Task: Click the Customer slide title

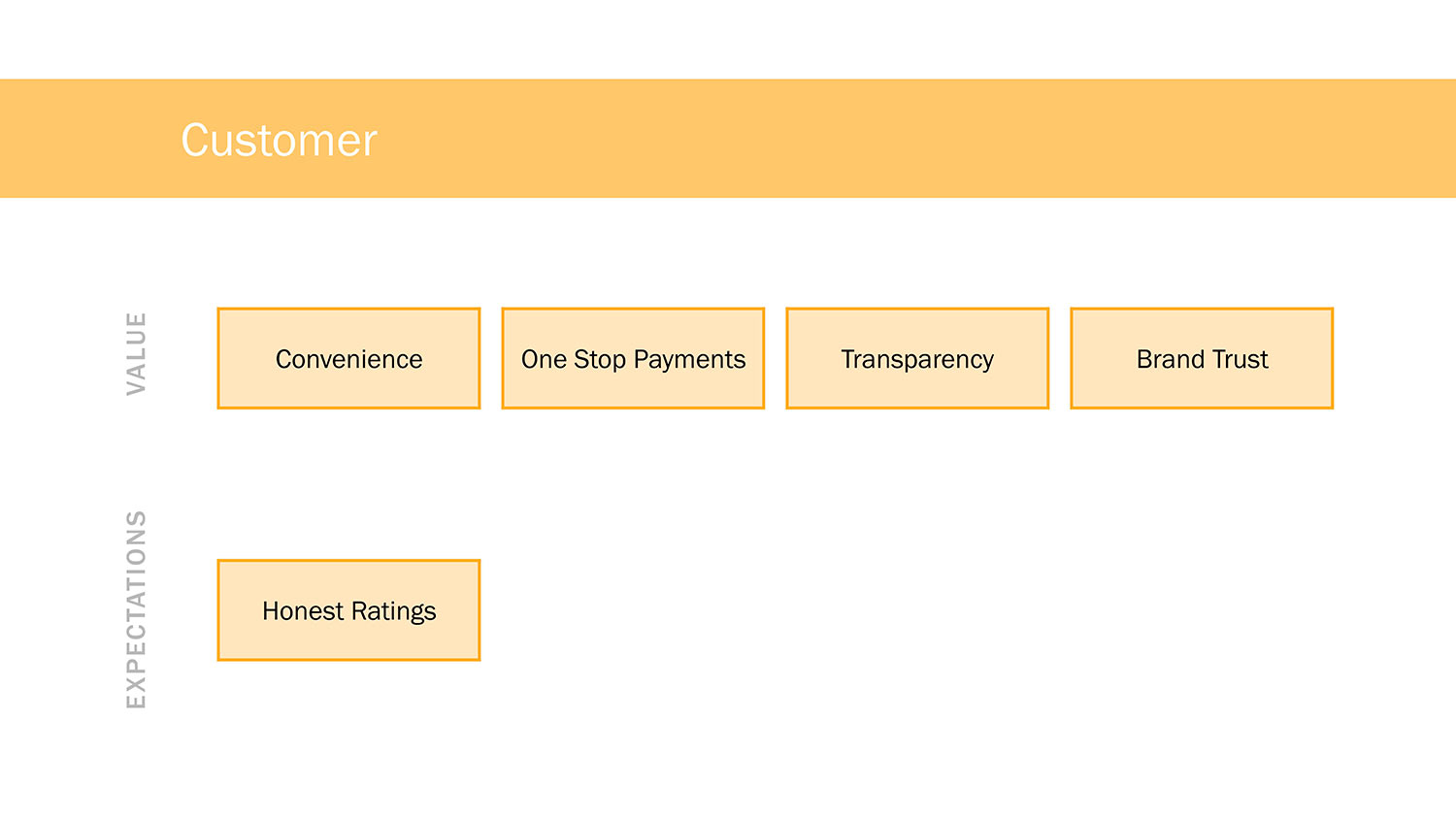Action: tap(279, 141)
